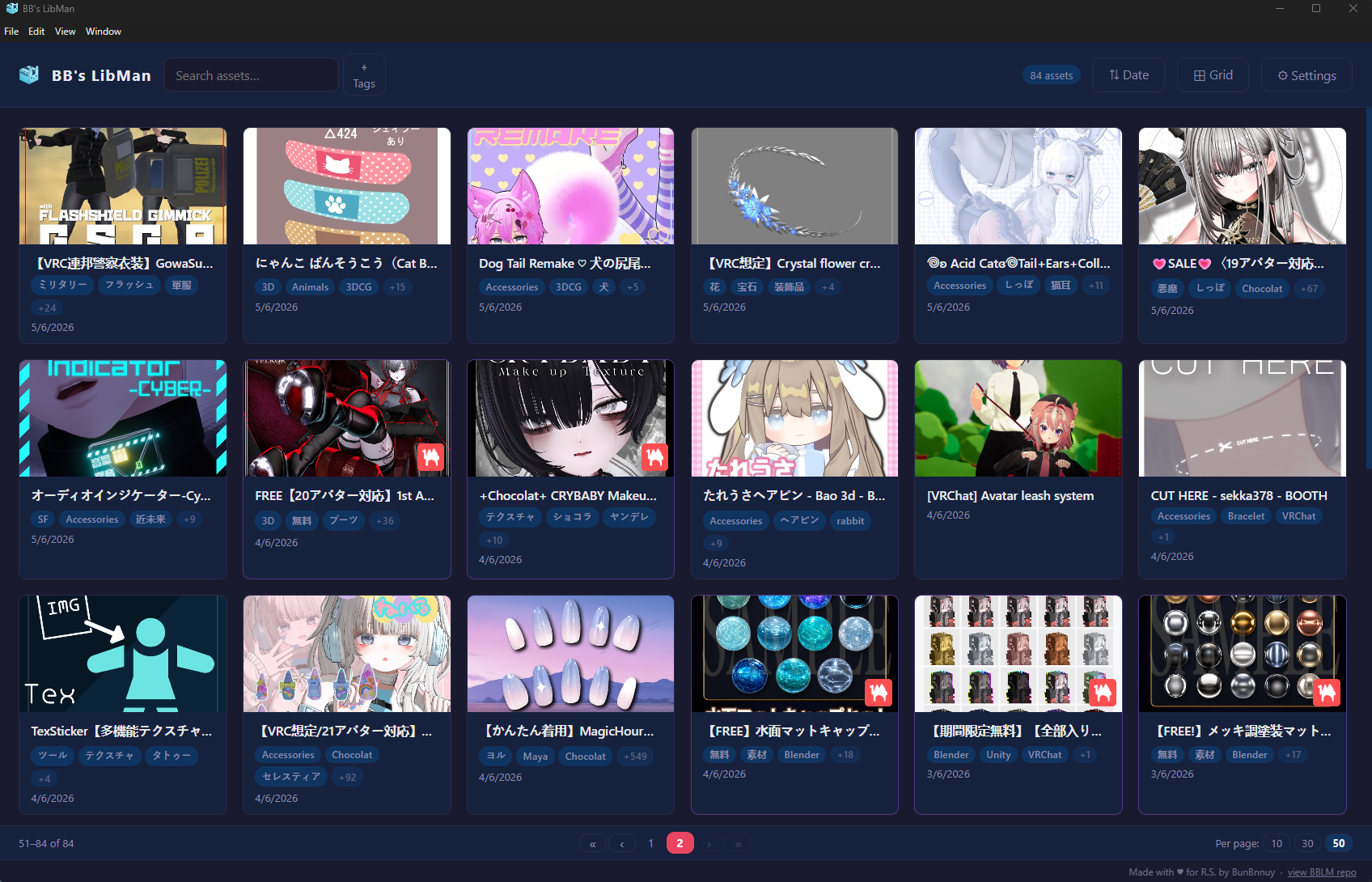Open the Date sort dropdown
The image size is (1372, 882).
pos(1129,75)
